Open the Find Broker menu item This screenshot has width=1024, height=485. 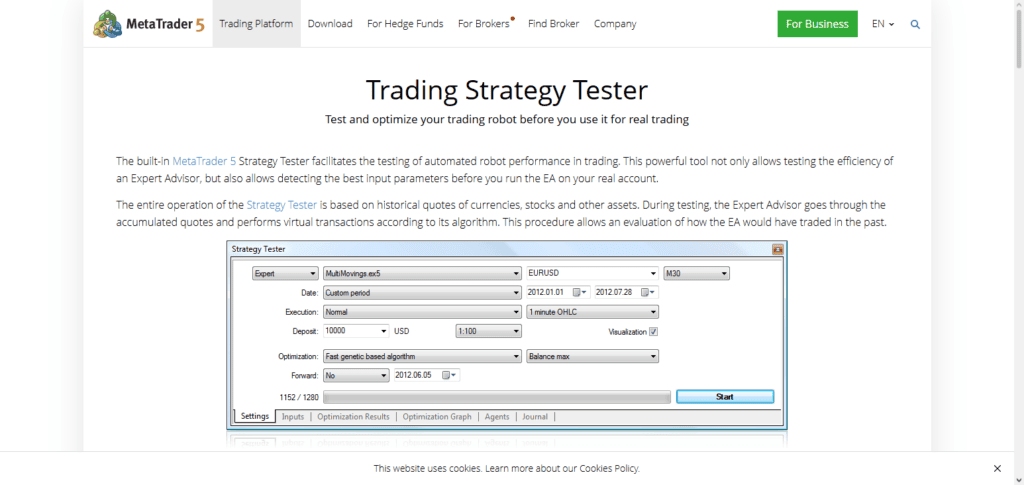click(554, 23)
